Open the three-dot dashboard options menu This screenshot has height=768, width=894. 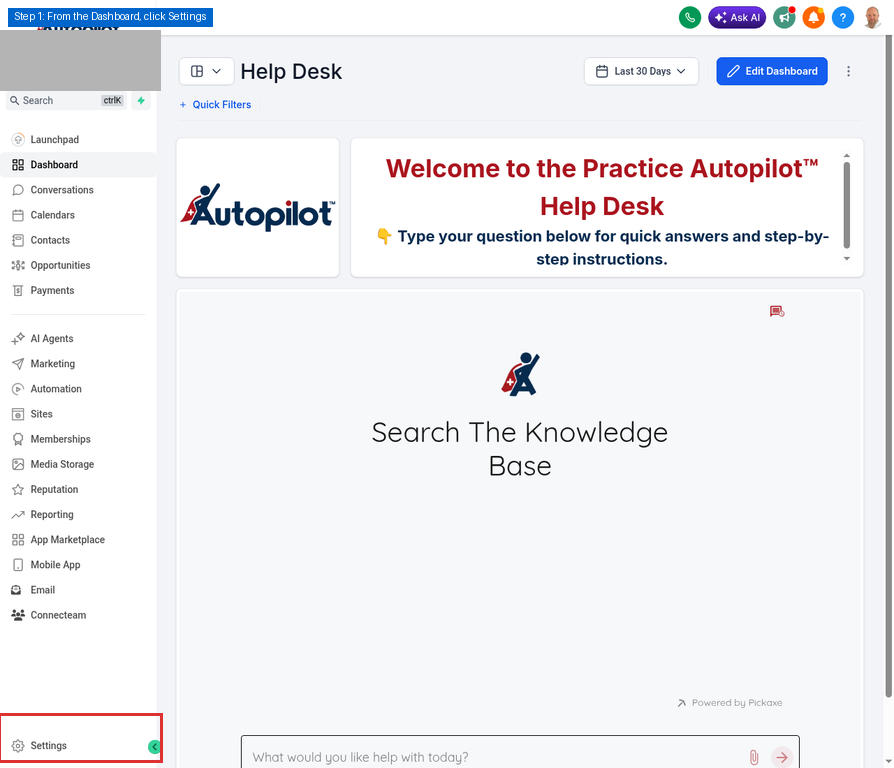848,71
